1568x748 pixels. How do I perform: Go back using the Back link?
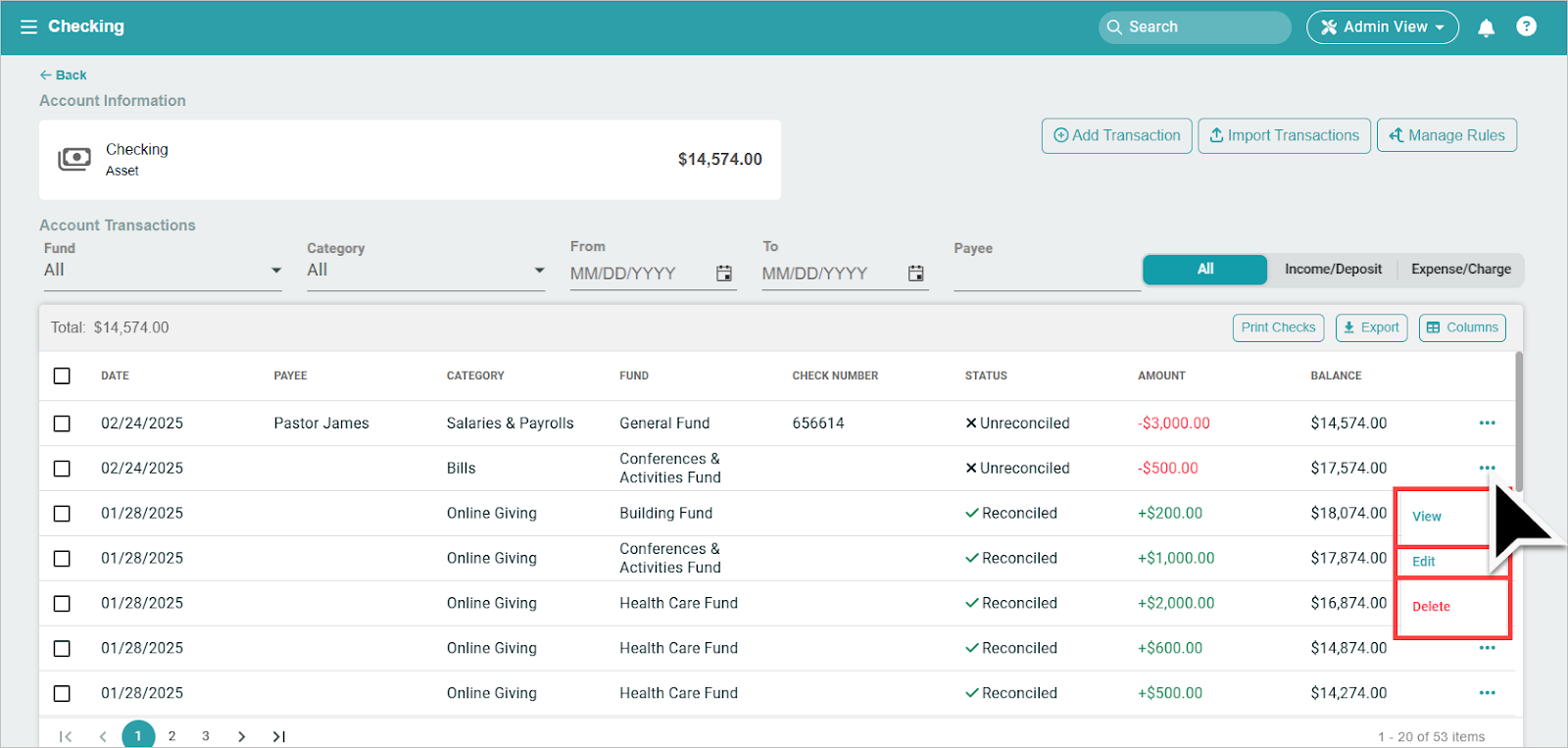[x=64, y=75]
